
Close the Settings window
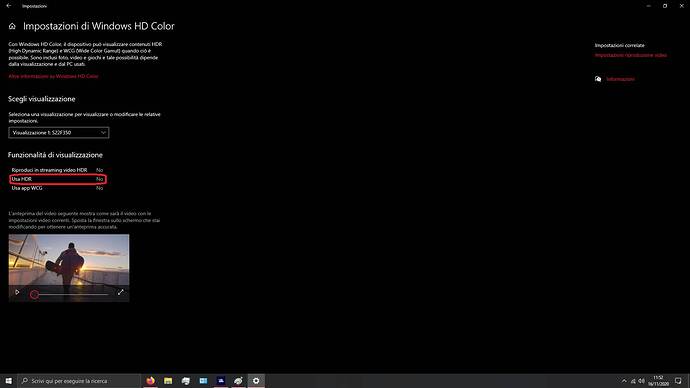tap(682, 6)
